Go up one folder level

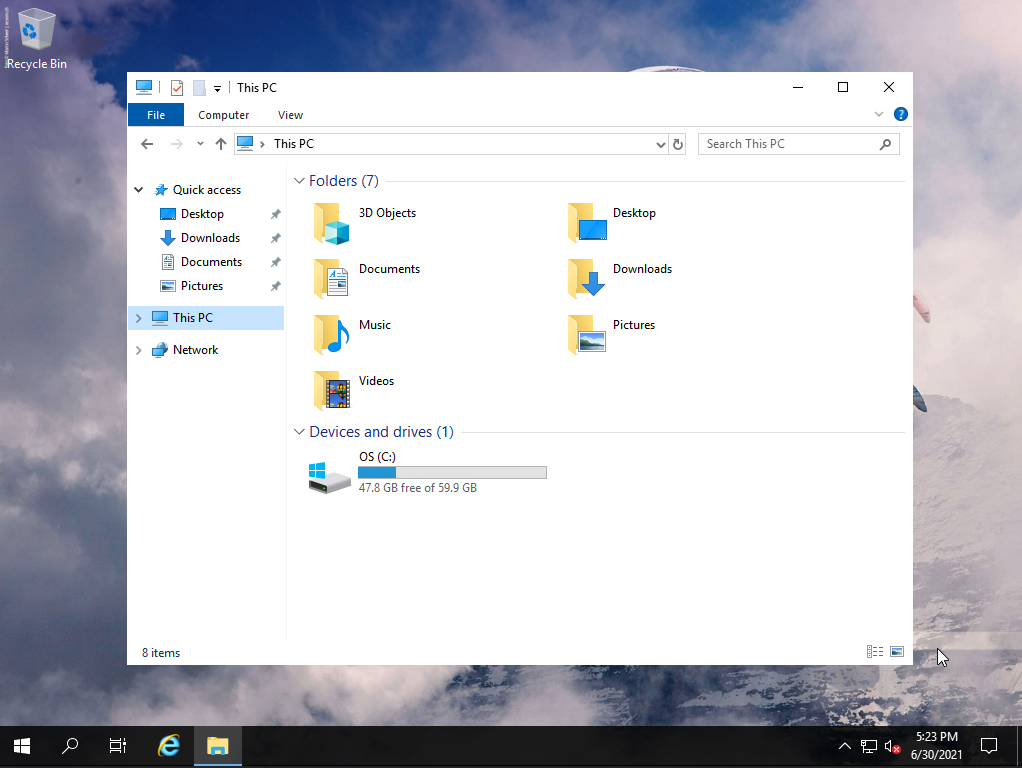pyautogui.click(x=221, y=144)
